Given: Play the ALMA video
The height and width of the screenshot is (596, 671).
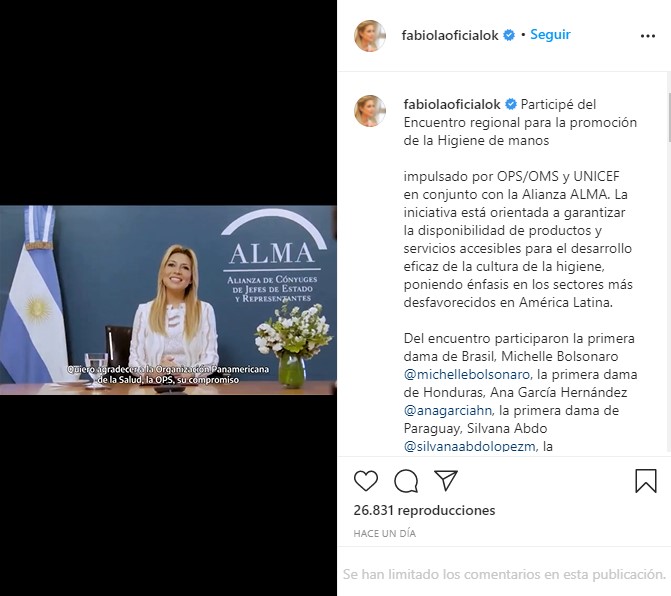Looking at the screenshot, I should [x=168, y=300].
